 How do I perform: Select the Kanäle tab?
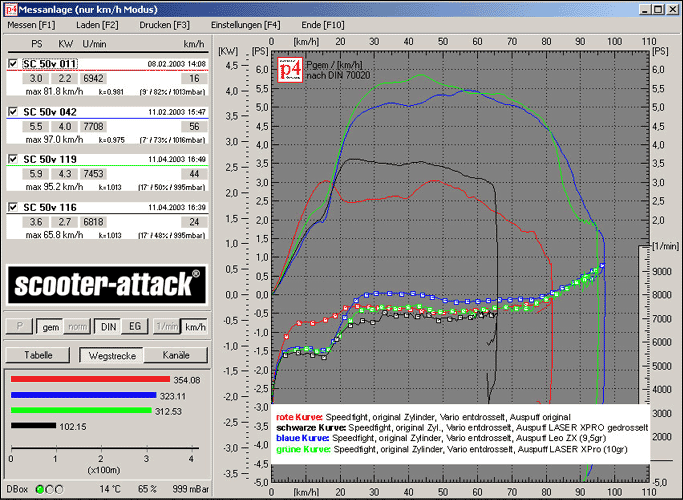pos(175,355)
